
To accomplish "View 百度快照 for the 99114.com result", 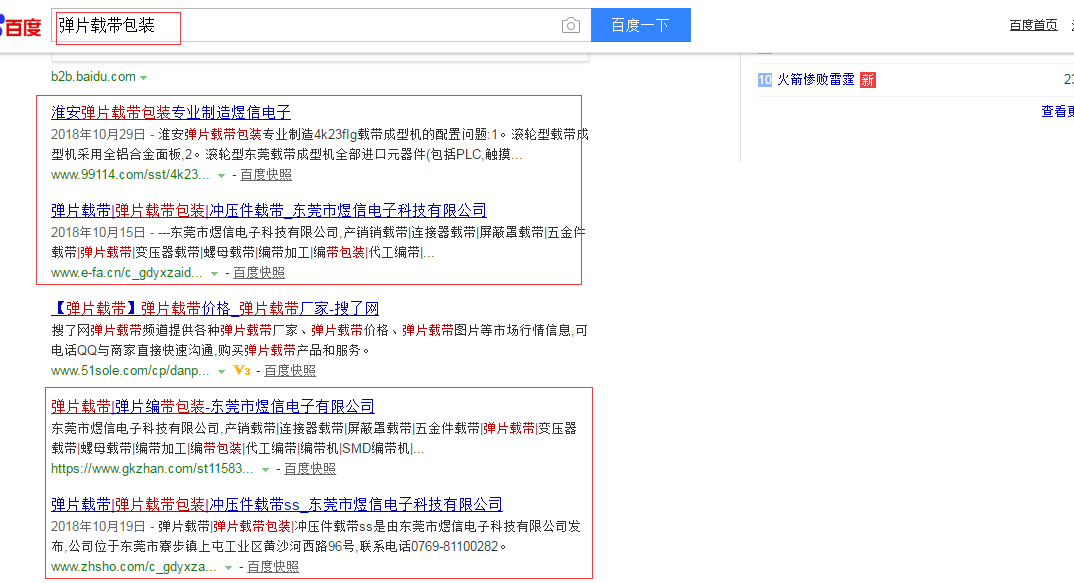I will 266,175.
